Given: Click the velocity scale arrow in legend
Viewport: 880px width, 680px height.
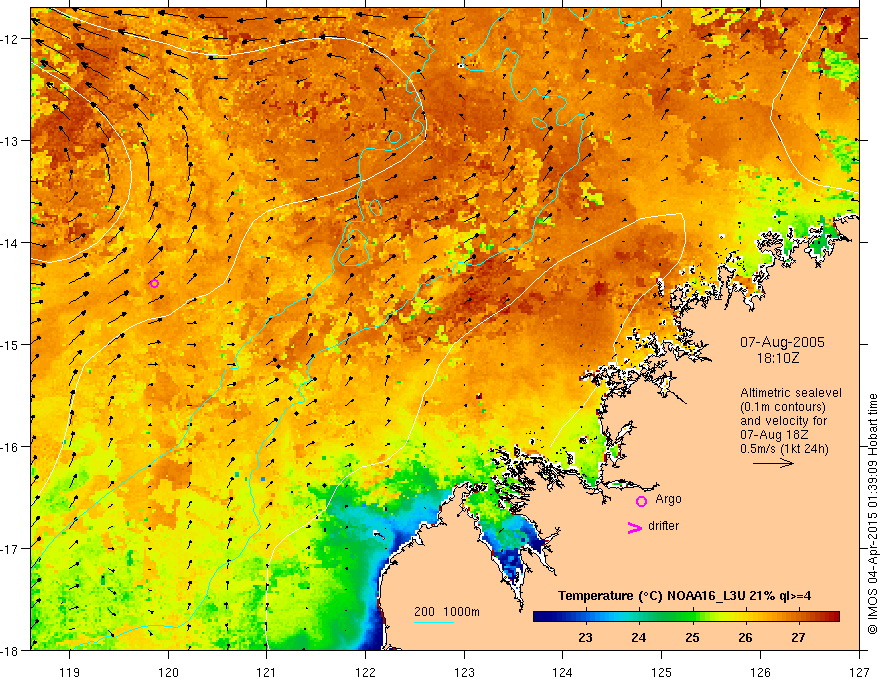Looking at the screenshot, I should click(773, 463).
